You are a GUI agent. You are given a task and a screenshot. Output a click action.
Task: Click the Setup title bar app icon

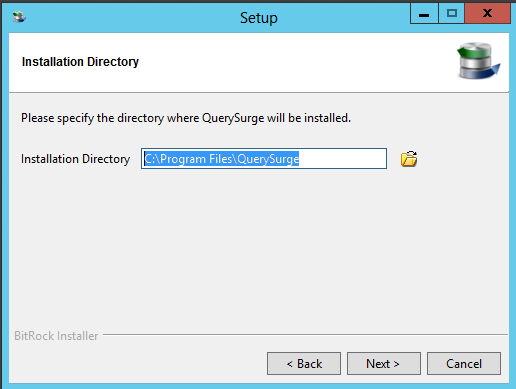[x=19, y=17]
